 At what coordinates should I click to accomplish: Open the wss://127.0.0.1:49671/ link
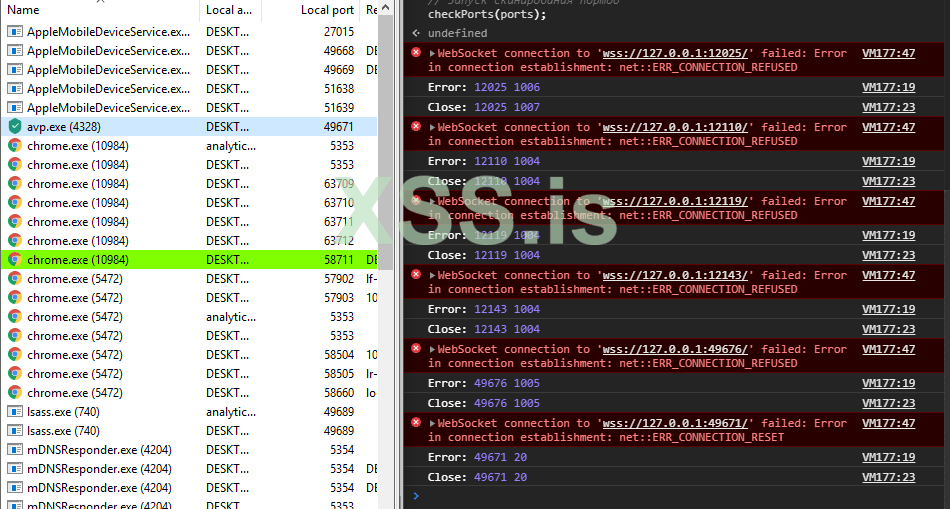tap(676, 423)
